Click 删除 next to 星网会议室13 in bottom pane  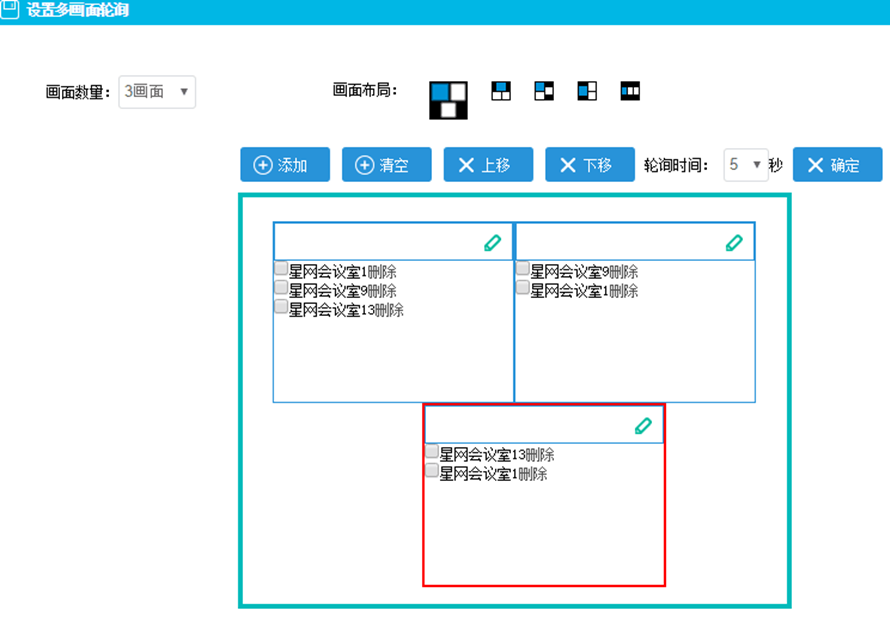[539, 455]
